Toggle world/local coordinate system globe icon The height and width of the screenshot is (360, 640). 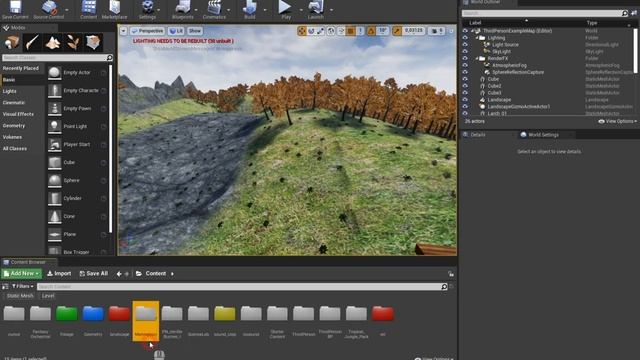pyautogui.click(x=331, y=31)
